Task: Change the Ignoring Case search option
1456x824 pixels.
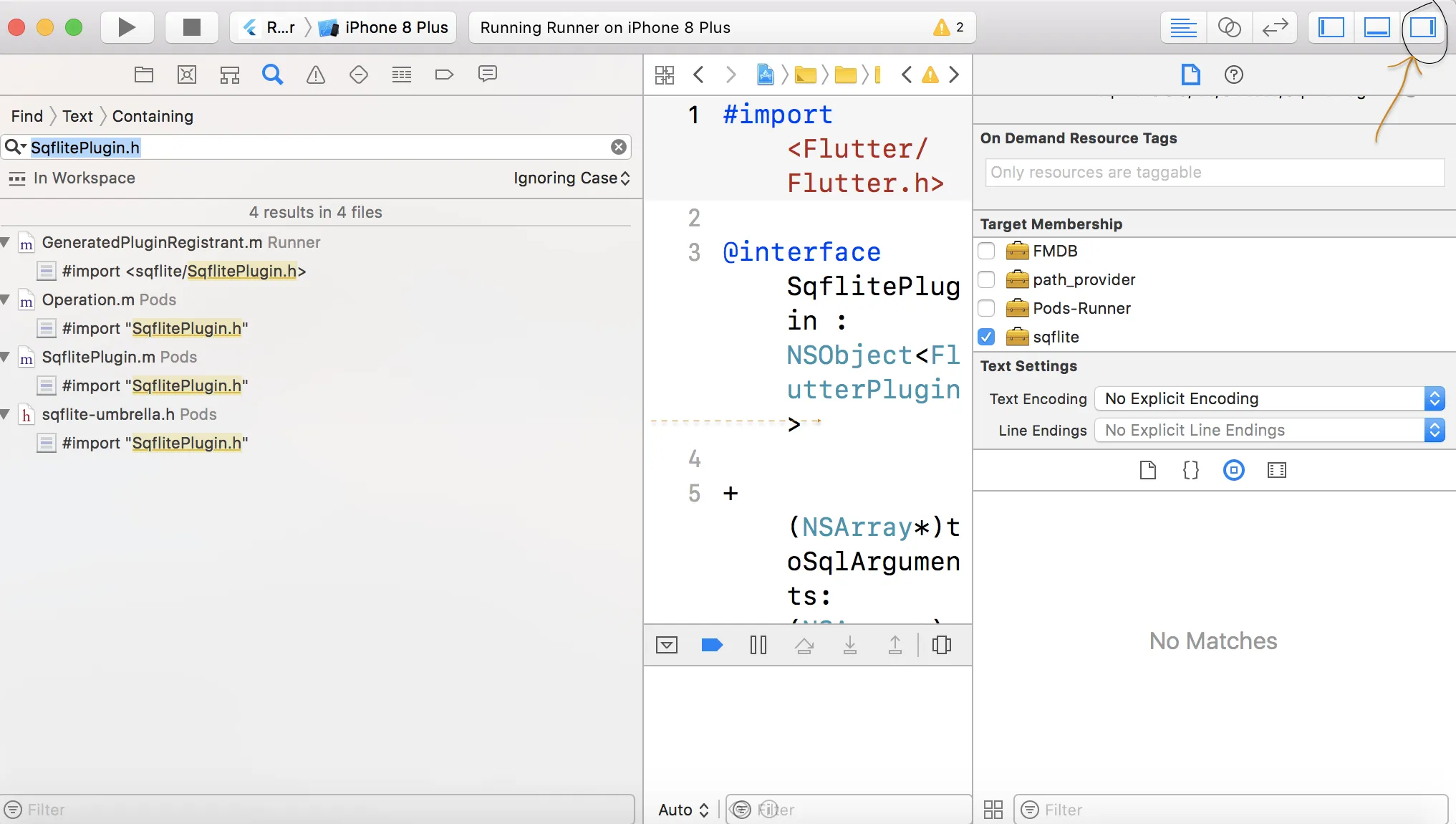Action: pyautogui.click(x=572, y=178)
